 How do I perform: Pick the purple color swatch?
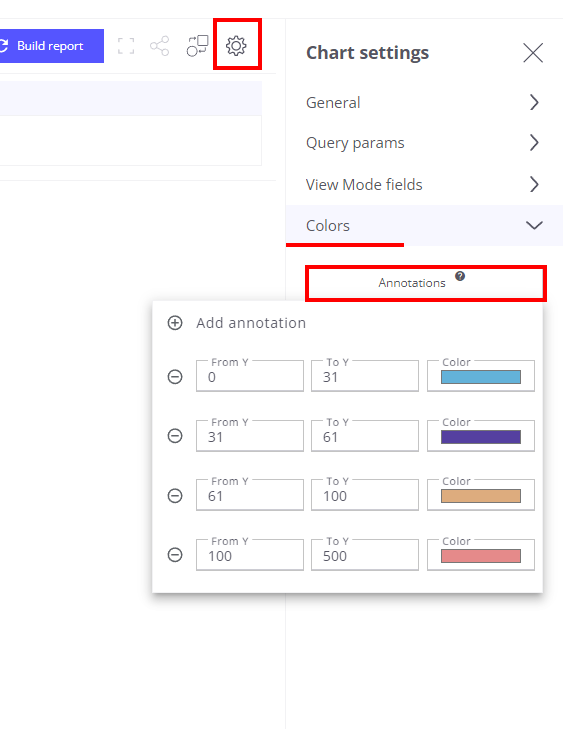[x=481, y=437]
